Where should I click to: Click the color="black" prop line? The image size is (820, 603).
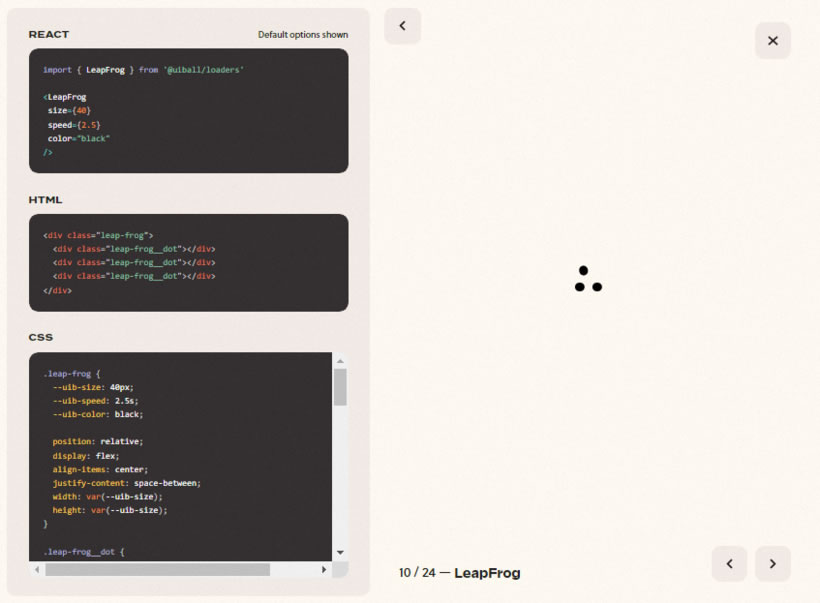coord(78,139)
